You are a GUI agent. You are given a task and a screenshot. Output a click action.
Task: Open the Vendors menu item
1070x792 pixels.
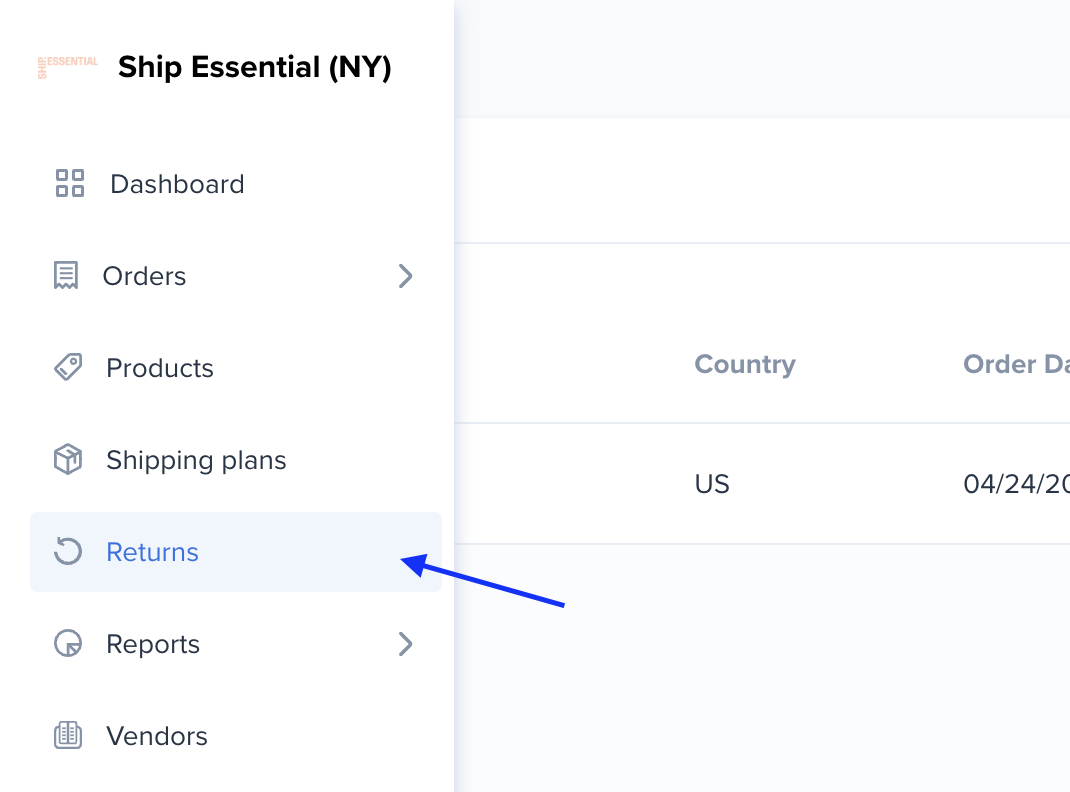click(236, 735)
